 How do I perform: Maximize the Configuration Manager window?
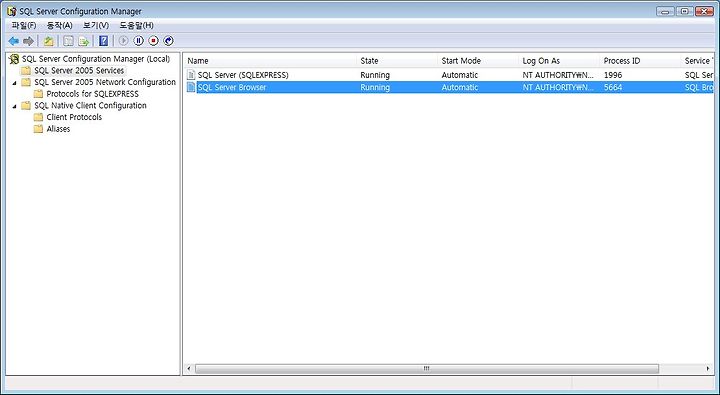pyautogui.click(x=684, y=11)
